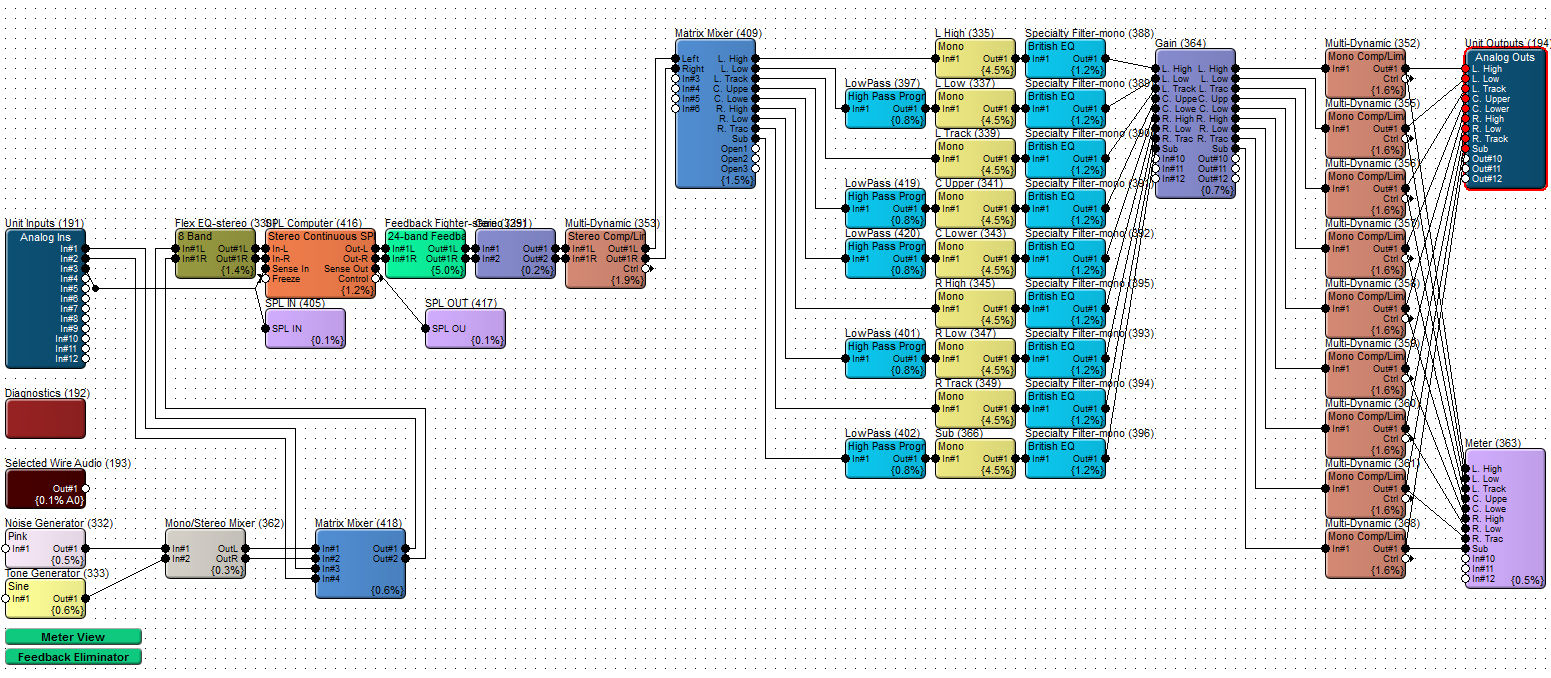Select the SPL OUT (417) block

[x=465, y=330]
